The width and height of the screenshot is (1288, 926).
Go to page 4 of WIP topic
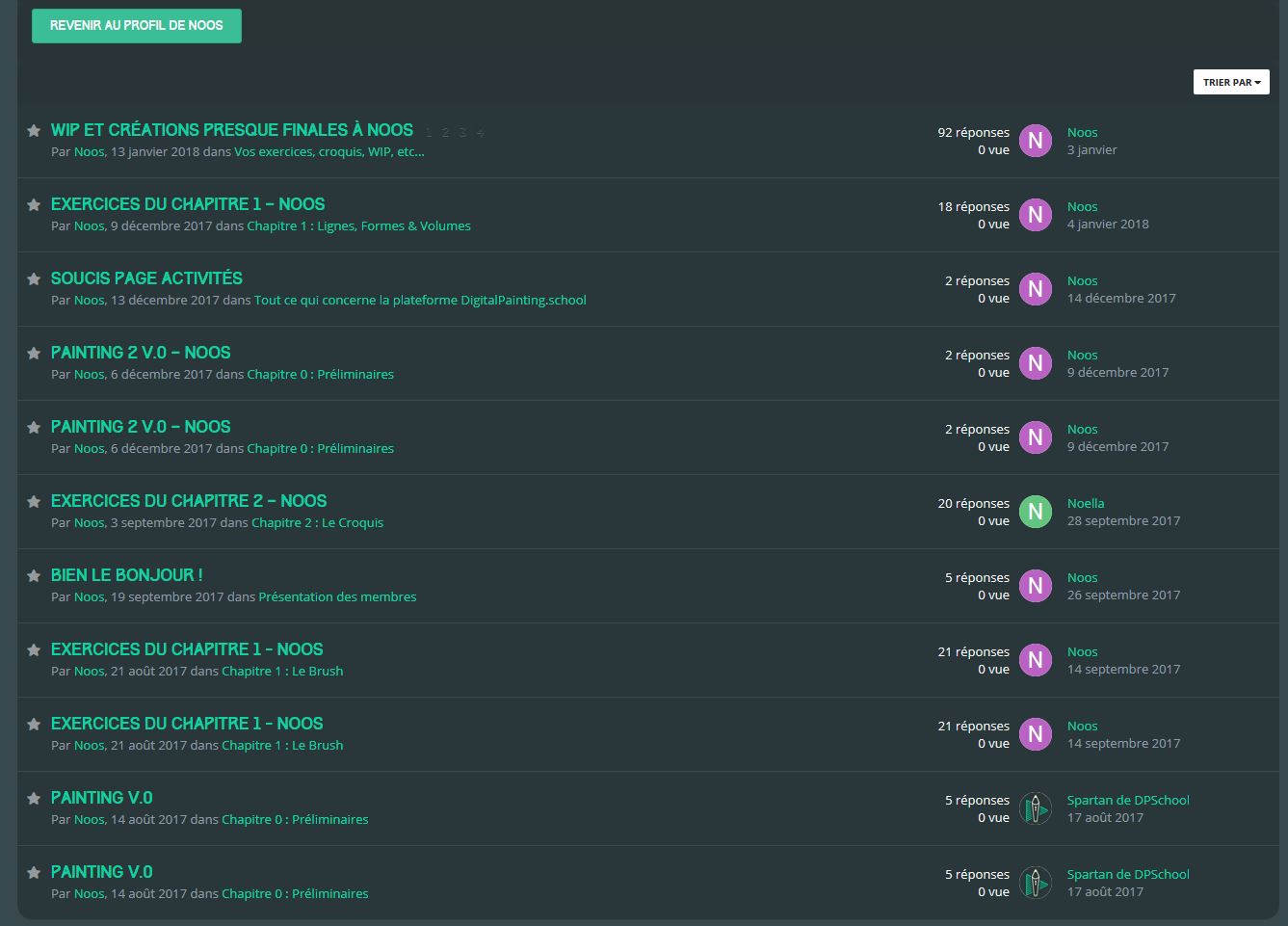[480, 133]
